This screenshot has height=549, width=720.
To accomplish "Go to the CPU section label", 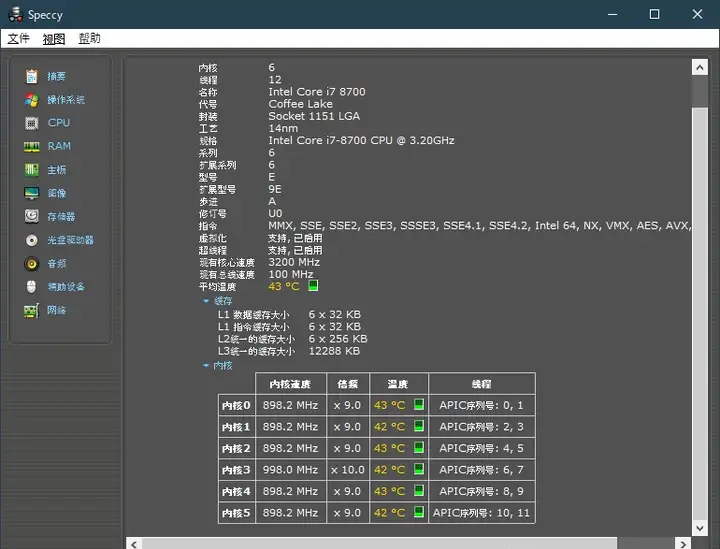I will click(59, 123).
